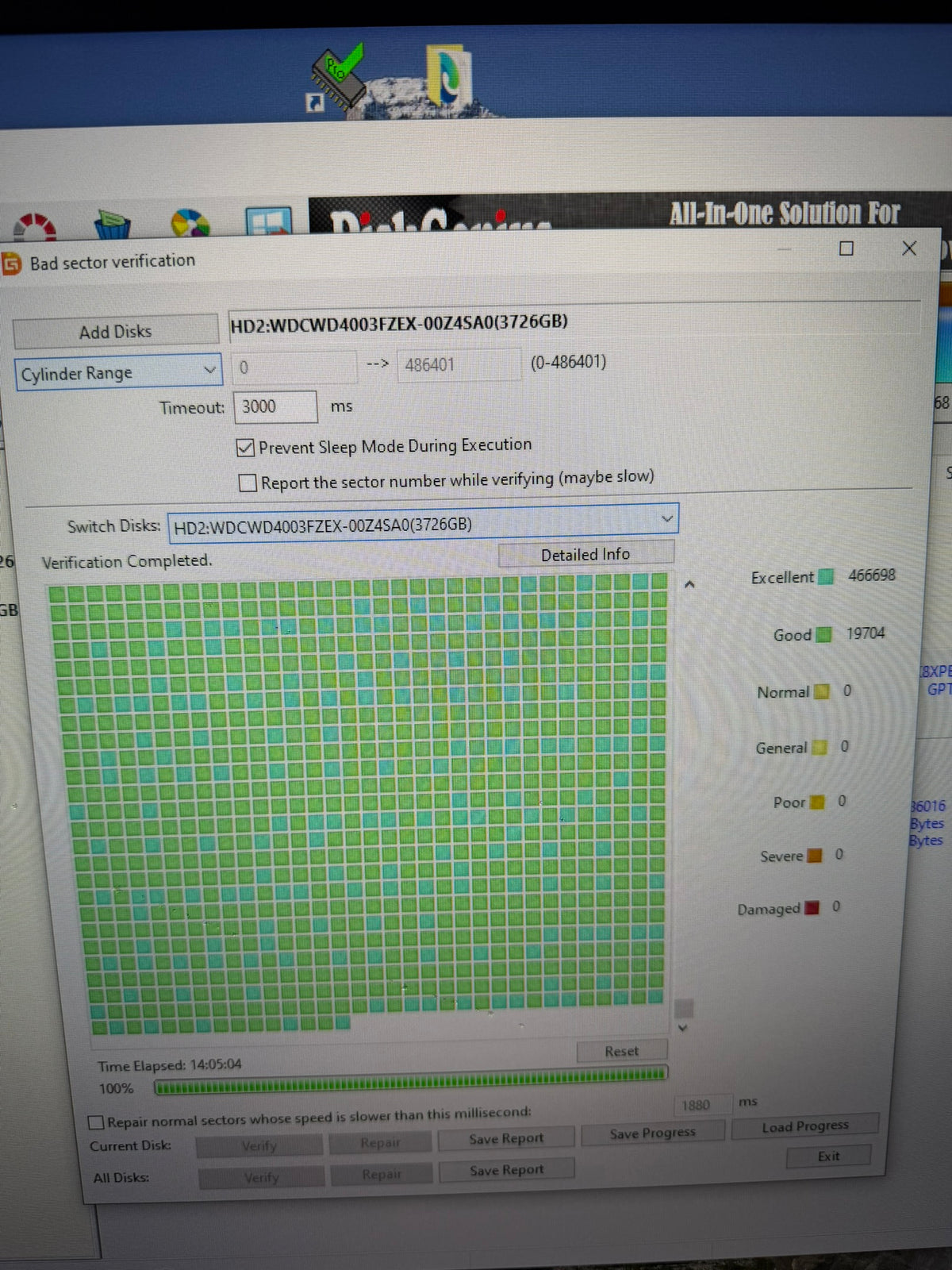Click the green verification progress bar

tap(411, 1080)
